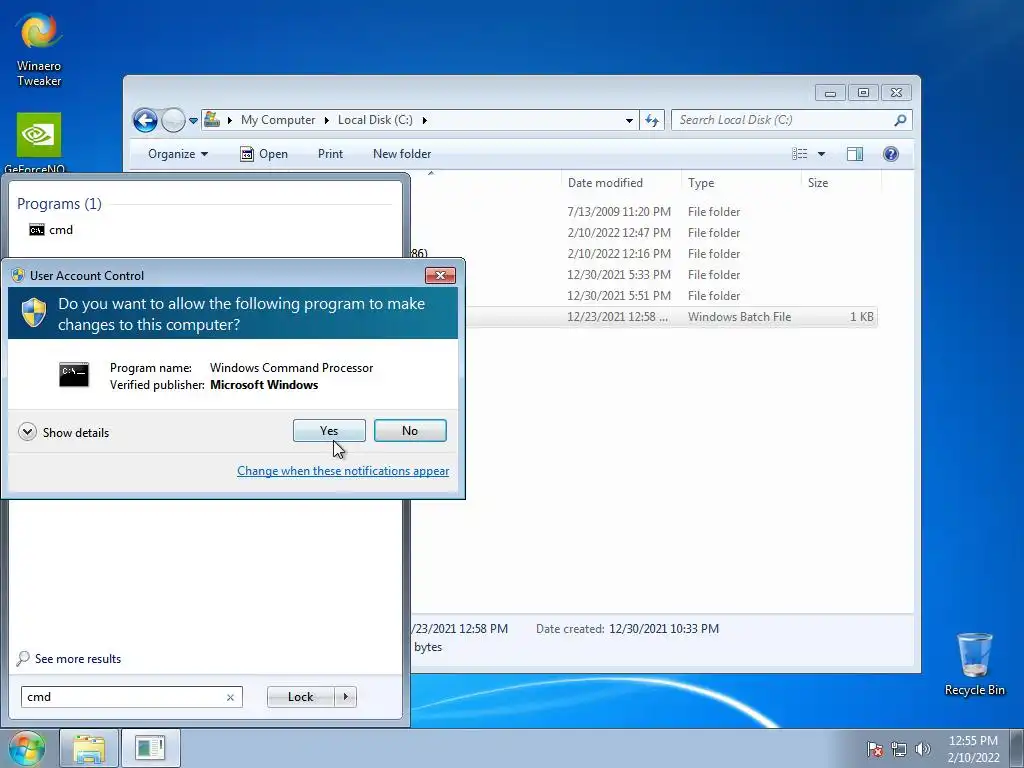The image size is (1024, 768).
Task: Click the change view icon
Action: pyautogui.click(x=799, y=154)
